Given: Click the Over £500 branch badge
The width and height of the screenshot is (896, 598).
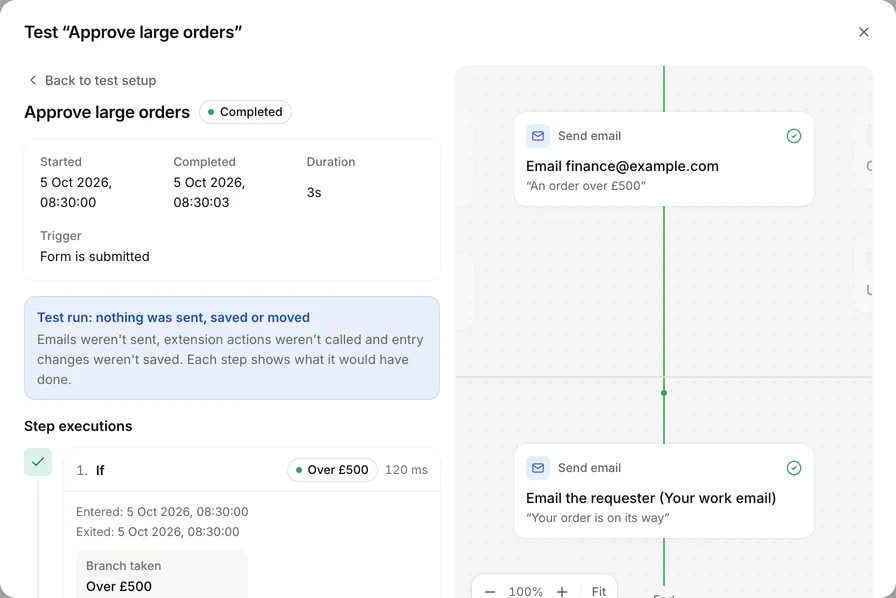Looking at the screenshot, I should [332, 470].
